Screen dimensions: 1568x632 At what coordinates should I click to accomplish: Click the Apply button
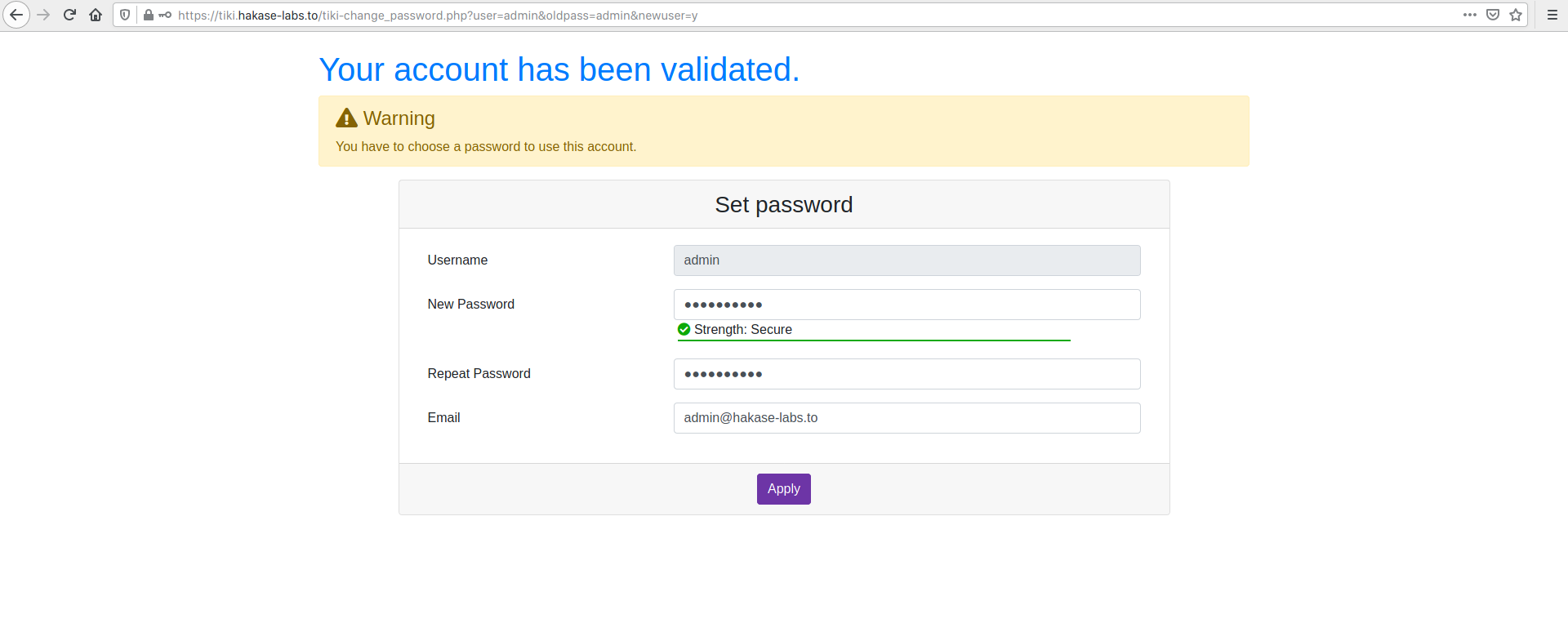click(783, 489)
